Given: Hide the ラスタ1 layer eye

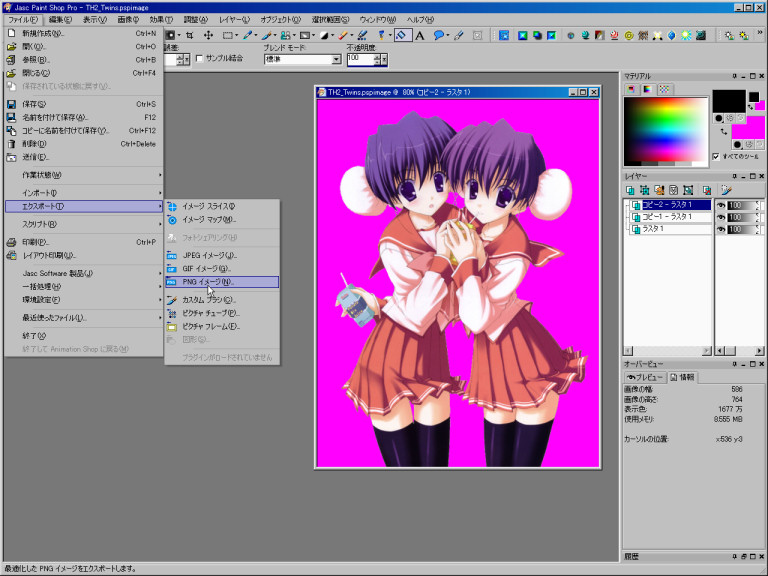Looking at the screenshot, I should pos(721,229).
